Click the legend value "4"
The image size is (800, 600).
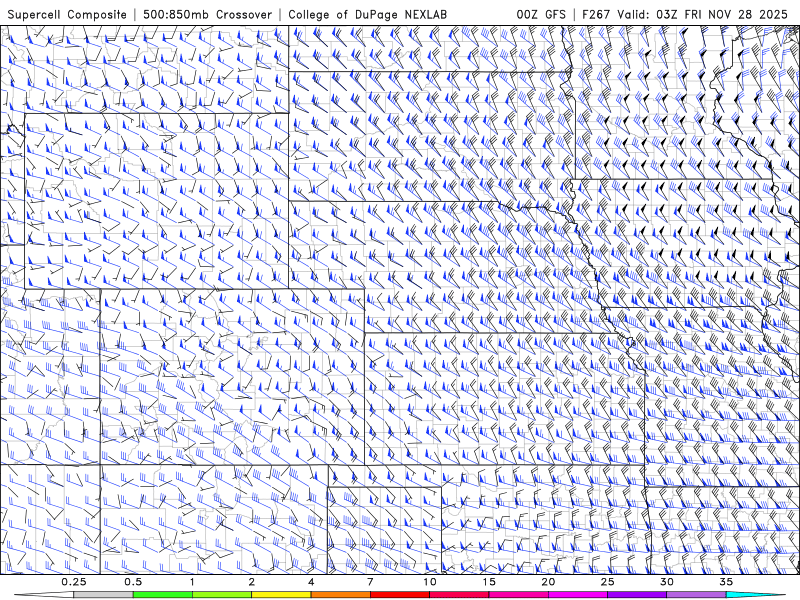[x=311, y=582]
